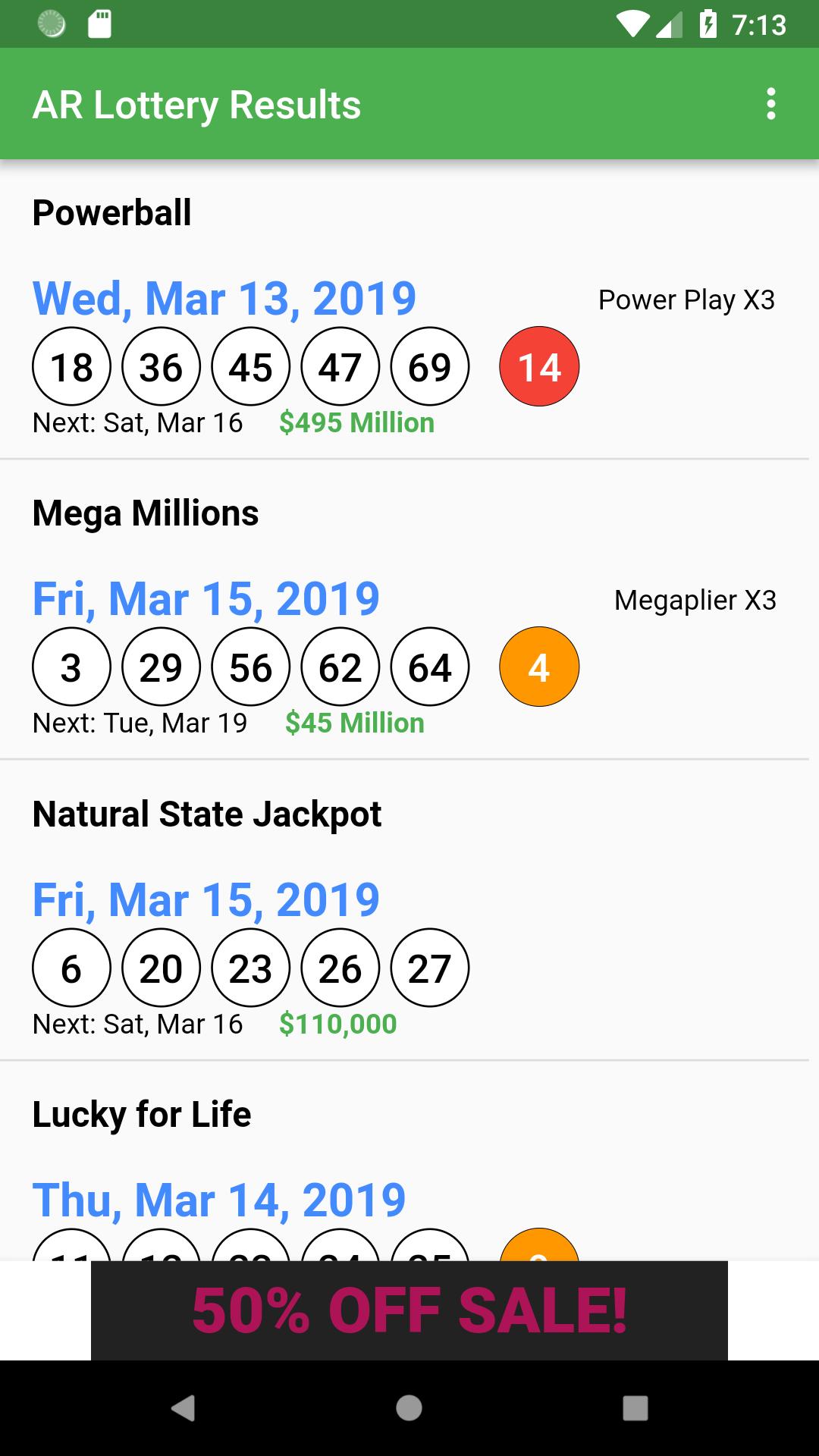Open Thu, Mar 14, 2019 draw date
Viewport: 819px width, 1456px height.
tap(219, 1200)
